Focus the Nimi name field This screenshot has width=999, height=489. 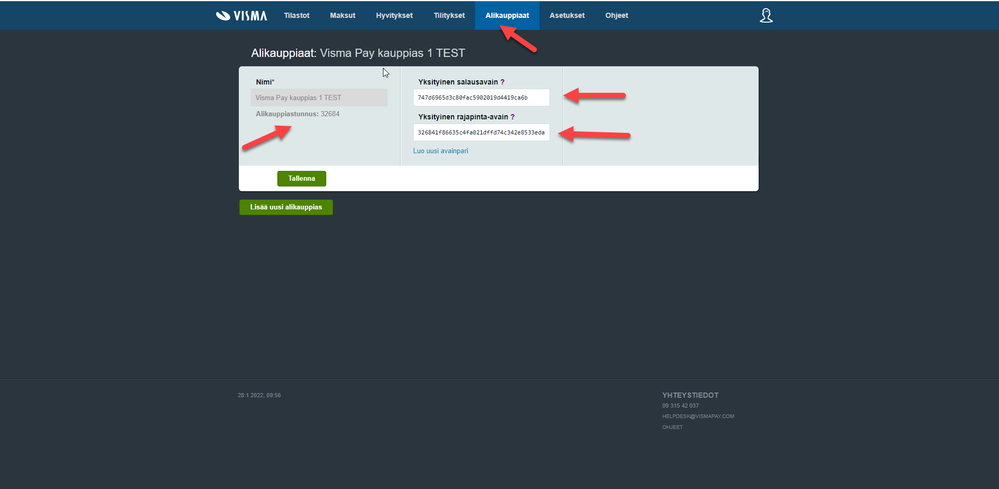click(319, 97)
